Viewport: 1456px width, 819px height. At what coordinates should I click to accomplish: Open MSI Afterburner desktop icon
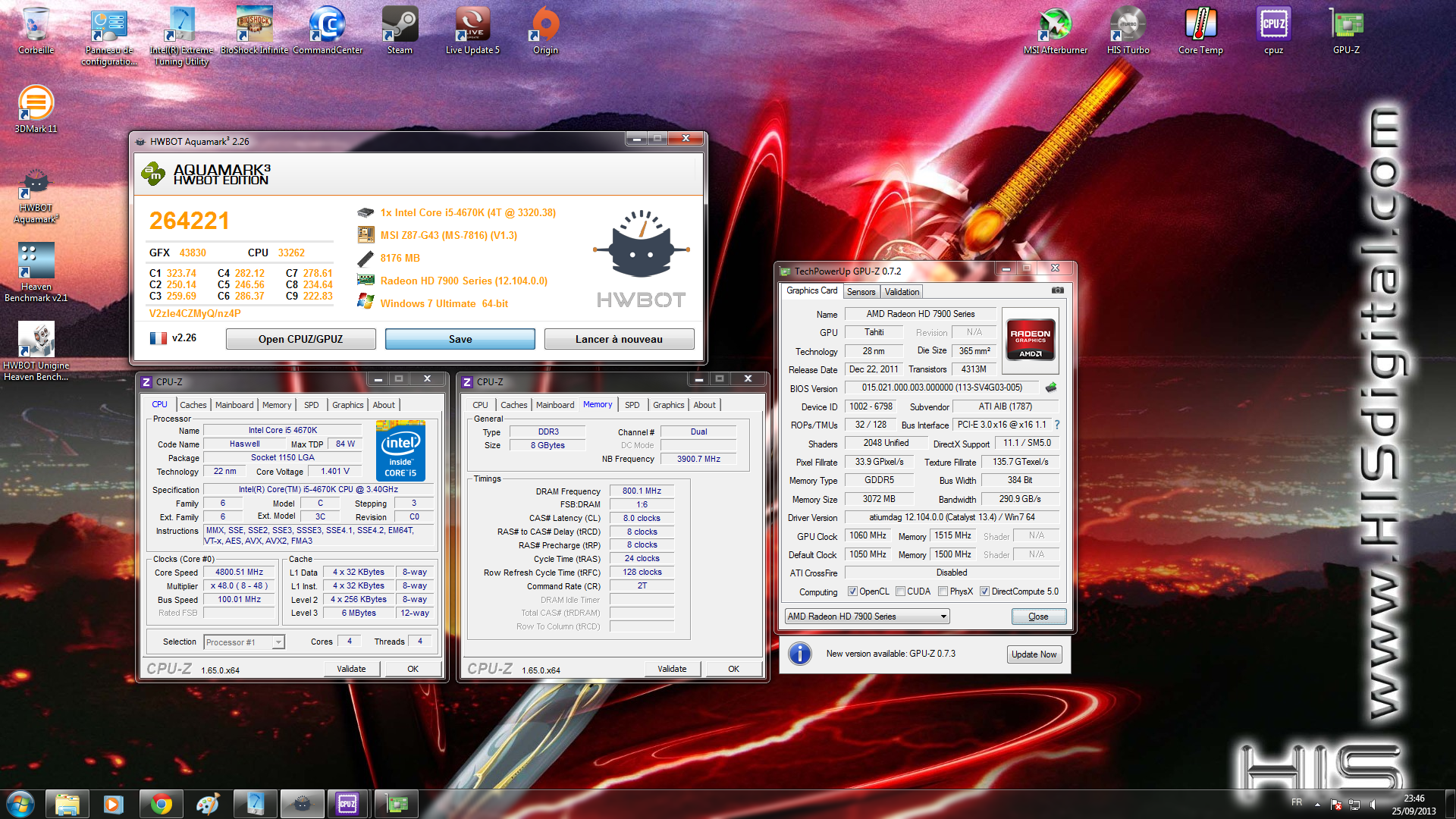pos(1055,30)
